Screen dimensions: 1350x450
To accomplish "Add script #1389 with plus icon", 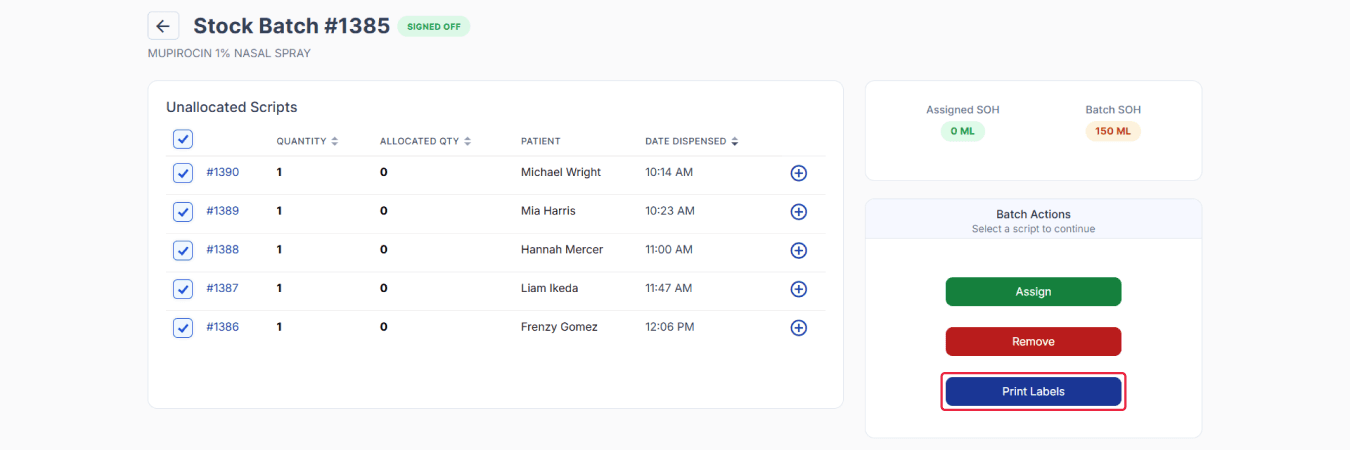I will tap(798, 212).
